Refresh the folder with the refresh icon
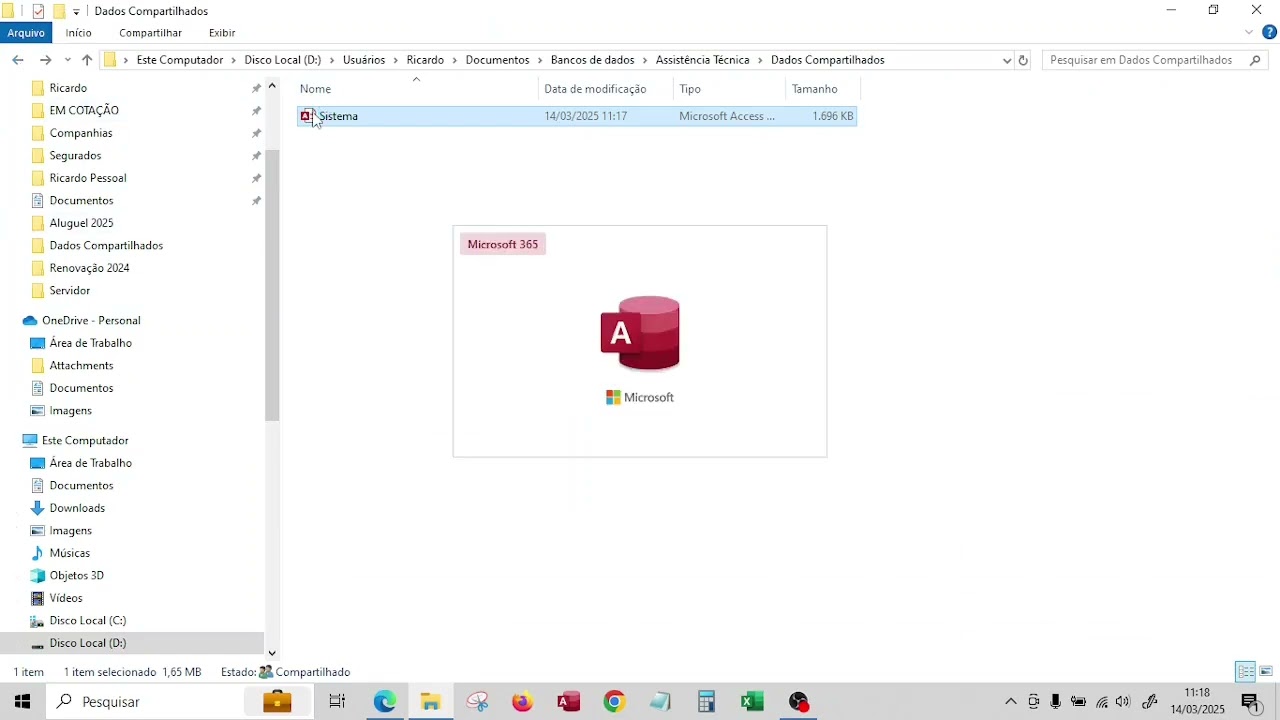The image size is (1280, 720). tap(1023, 60)
